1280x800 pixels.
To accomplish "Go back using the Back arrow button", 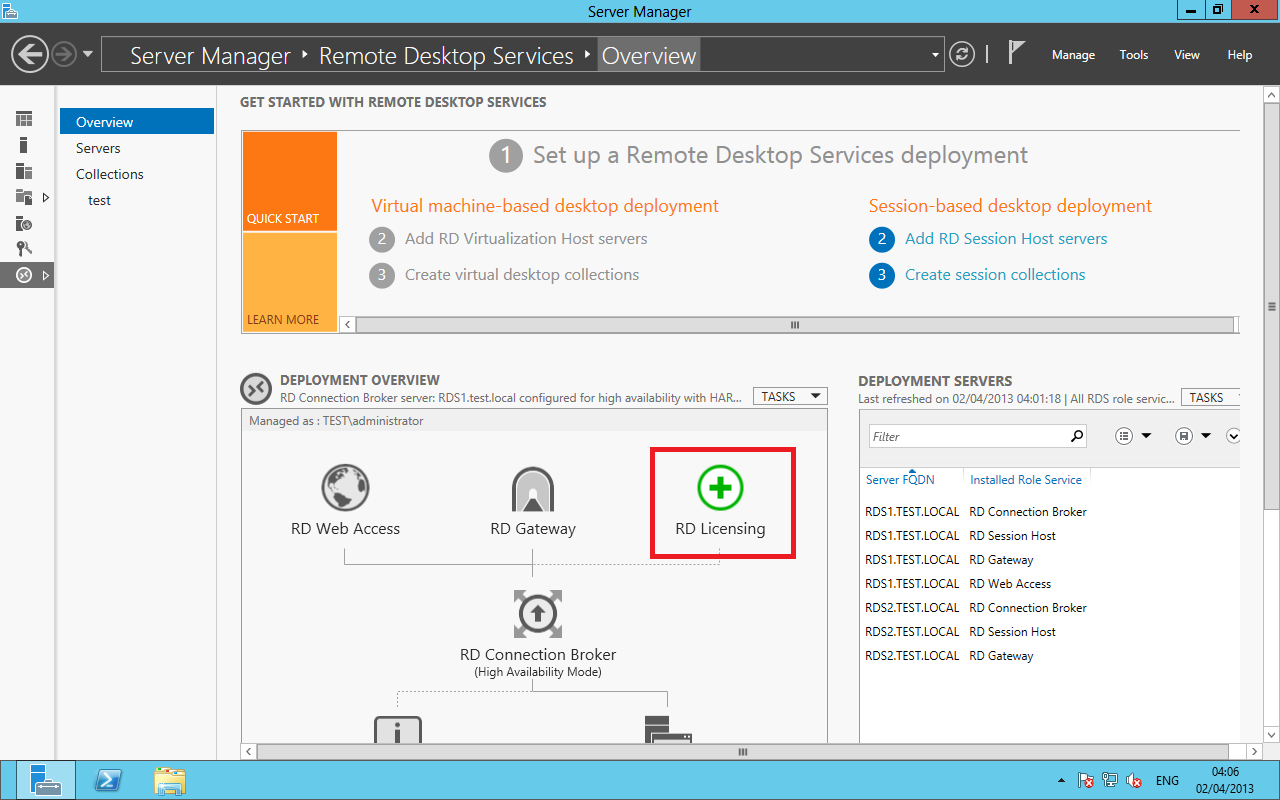I will (31, 54).
